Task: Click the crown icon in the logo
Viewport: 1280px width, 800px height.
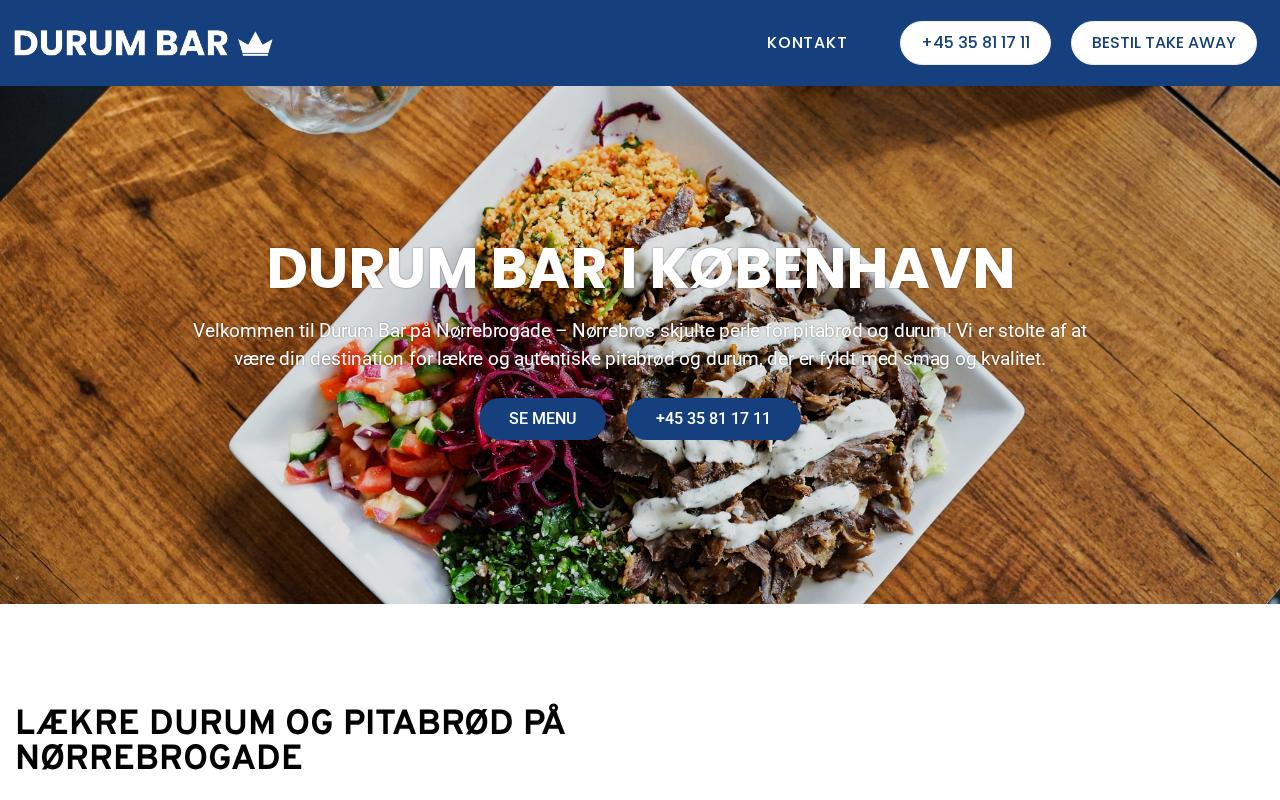Action: click(x=256, y=44)
